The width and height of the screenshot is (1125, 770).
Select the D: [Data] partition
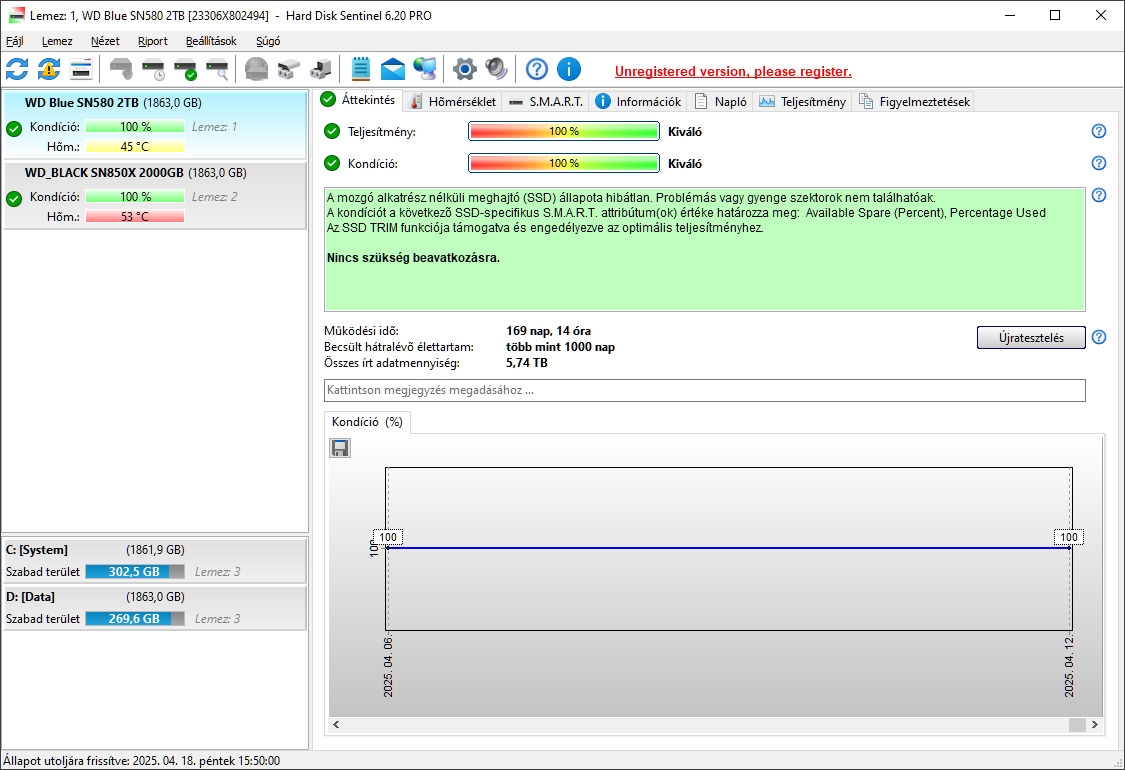tap(155, 608)
